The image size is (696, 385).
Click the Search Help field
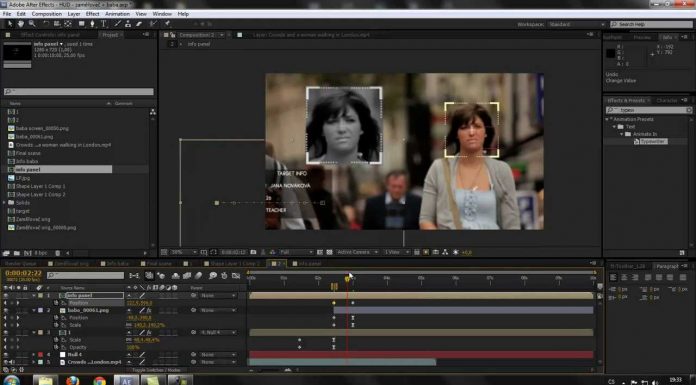pyautogui.click(x=651, y=24)
